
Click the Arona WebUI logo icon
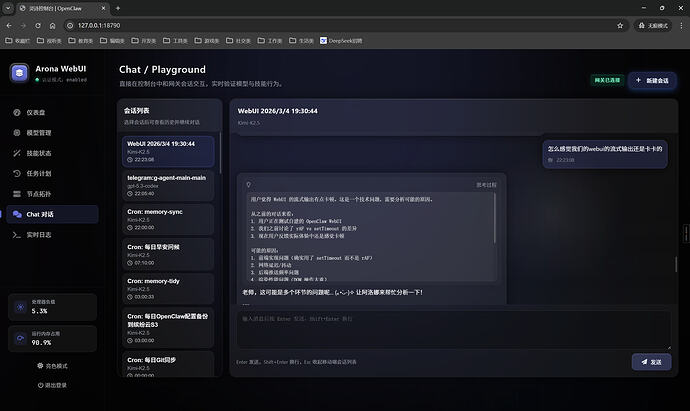point(19,73)
